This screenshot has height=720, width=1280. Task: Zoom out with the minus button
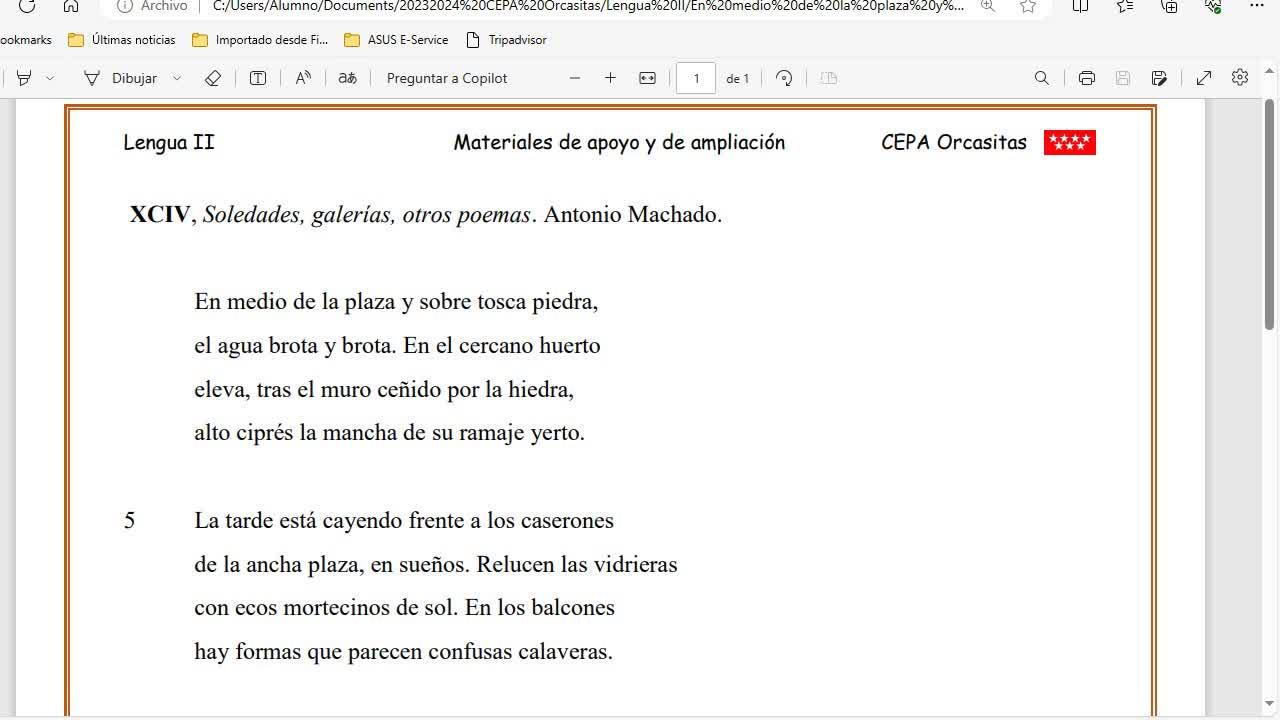pyautogui.click(x=575, y=78)
